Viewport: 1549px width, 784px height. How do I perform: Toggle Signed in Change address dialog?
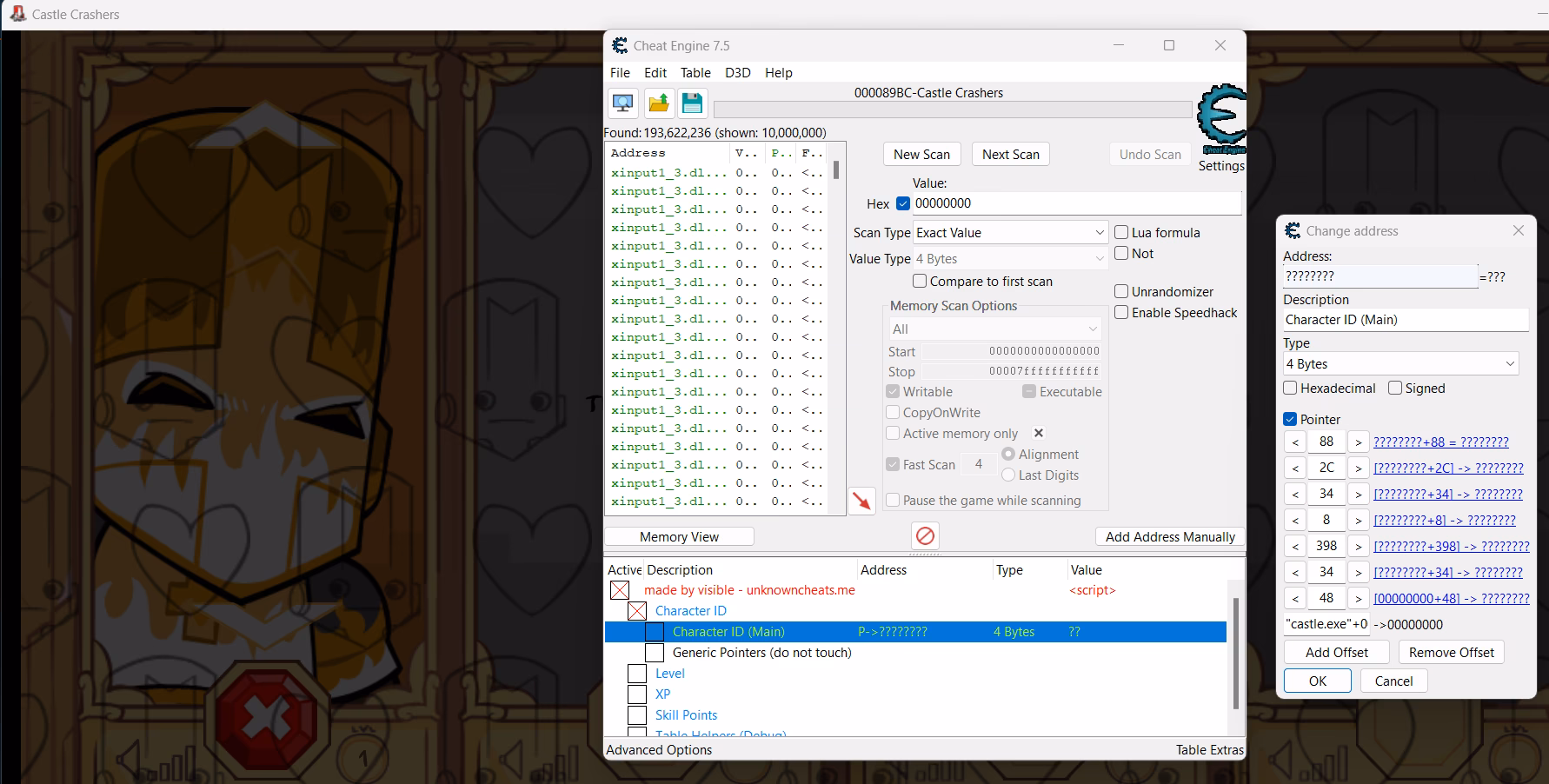coord(1395,388)
